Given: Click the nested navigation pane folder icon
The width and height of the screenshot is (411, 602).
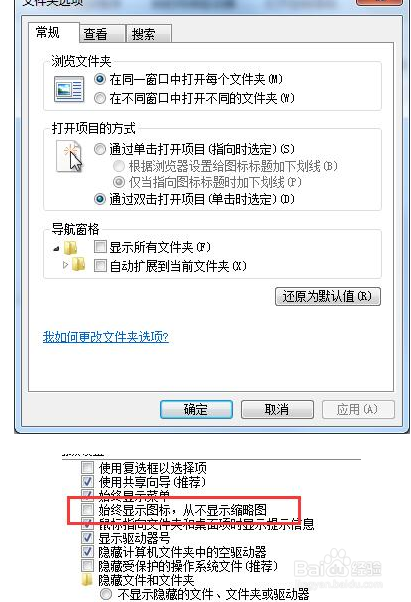Looking at the screenshot, I should (79, 265).
